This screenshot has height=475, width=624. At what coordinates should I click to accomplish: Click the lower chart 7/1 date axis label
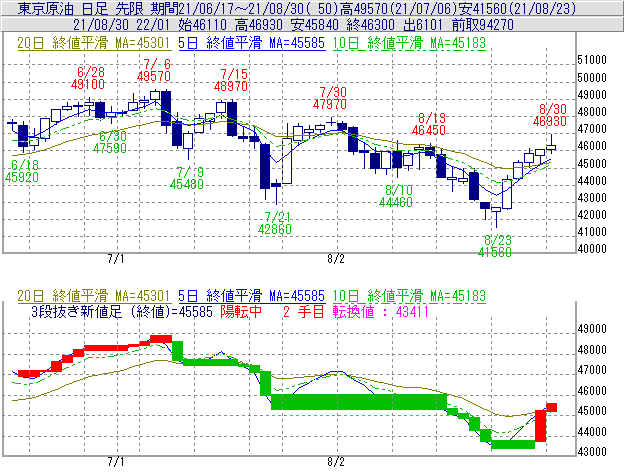click(116, 462)
